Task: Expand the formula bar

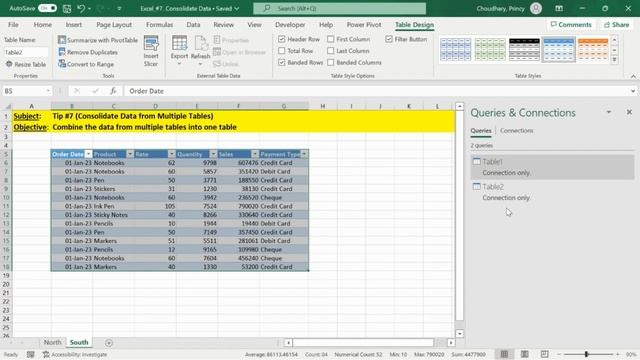Action: pos(633,91)
